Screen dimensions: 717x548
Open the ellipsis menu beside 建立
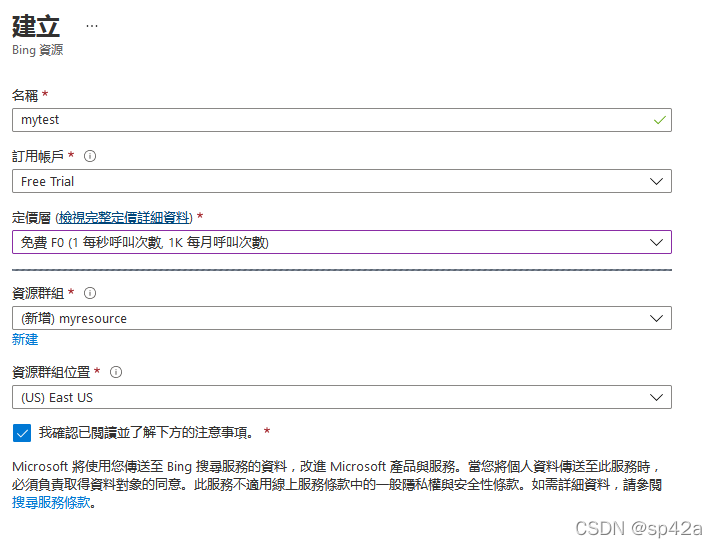tap(92, 26)
